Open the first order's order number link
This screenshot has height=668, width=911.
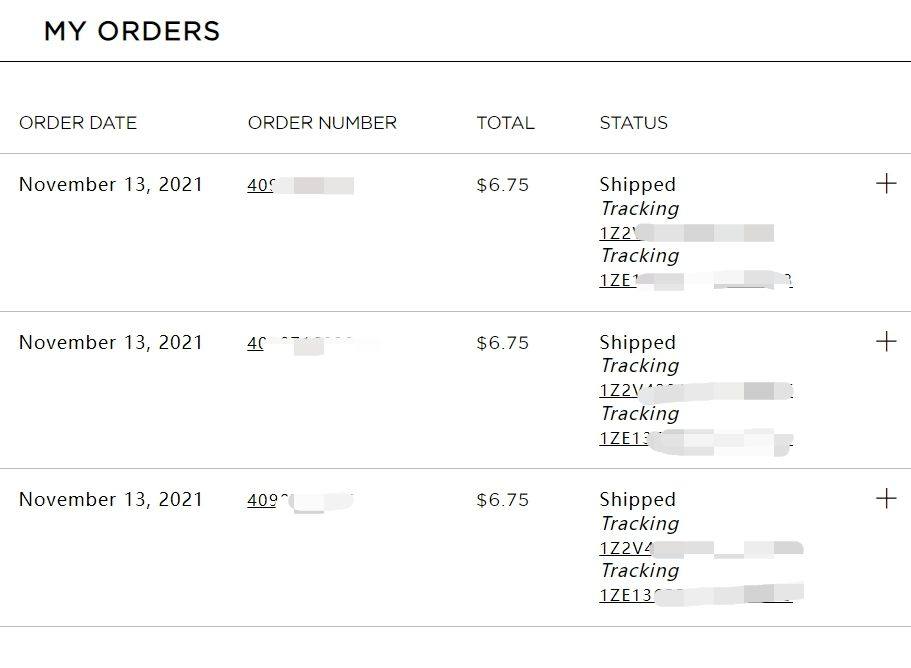pyautogui.click(x=300, y=185)
